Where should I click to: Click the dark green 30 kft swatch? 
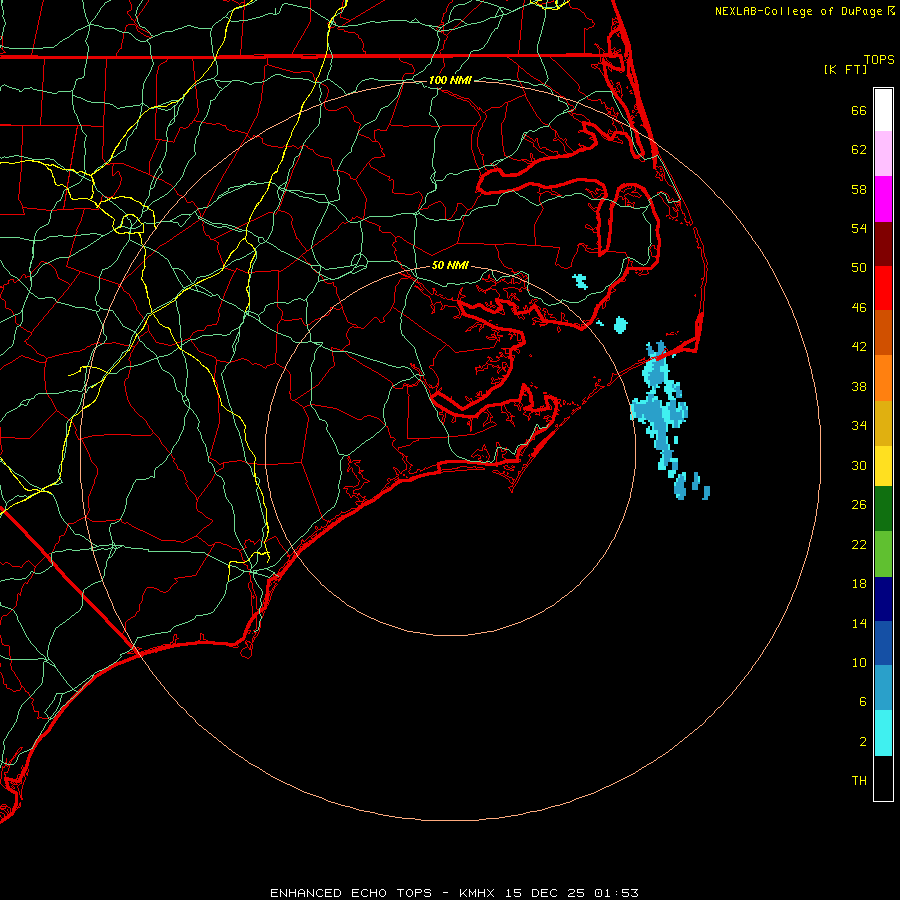tap(883, 508)
